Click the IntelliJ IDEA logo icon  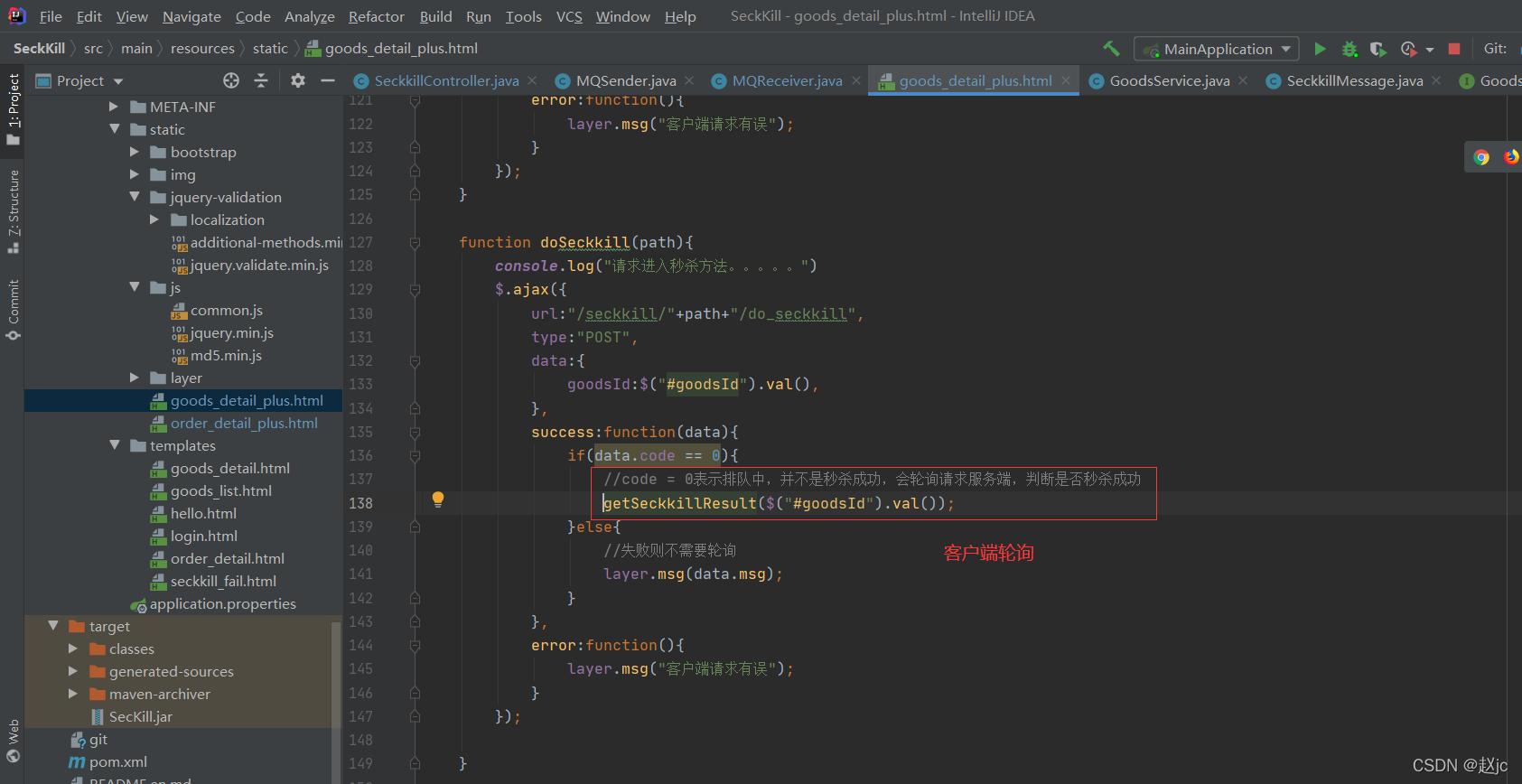point(16,15)
